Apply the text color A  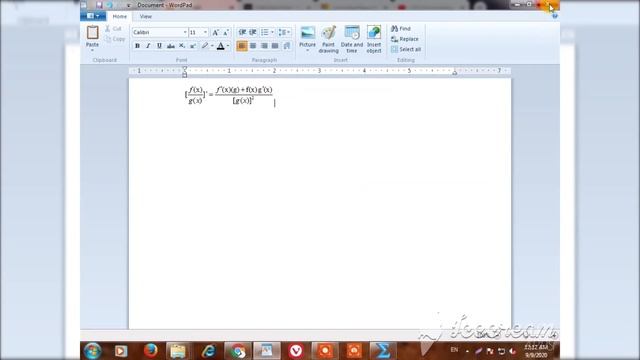pyautogui.click(x=220, y=46)
